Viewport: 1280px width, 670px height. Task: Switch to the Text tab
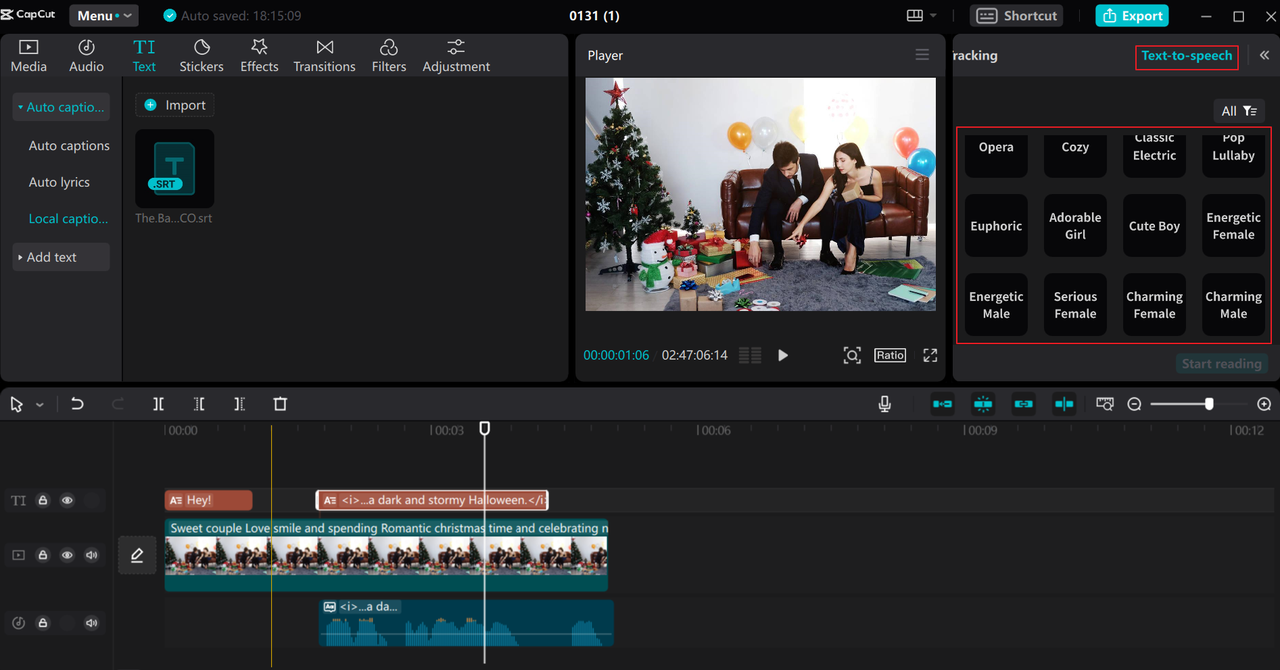[x=144, y=56]
